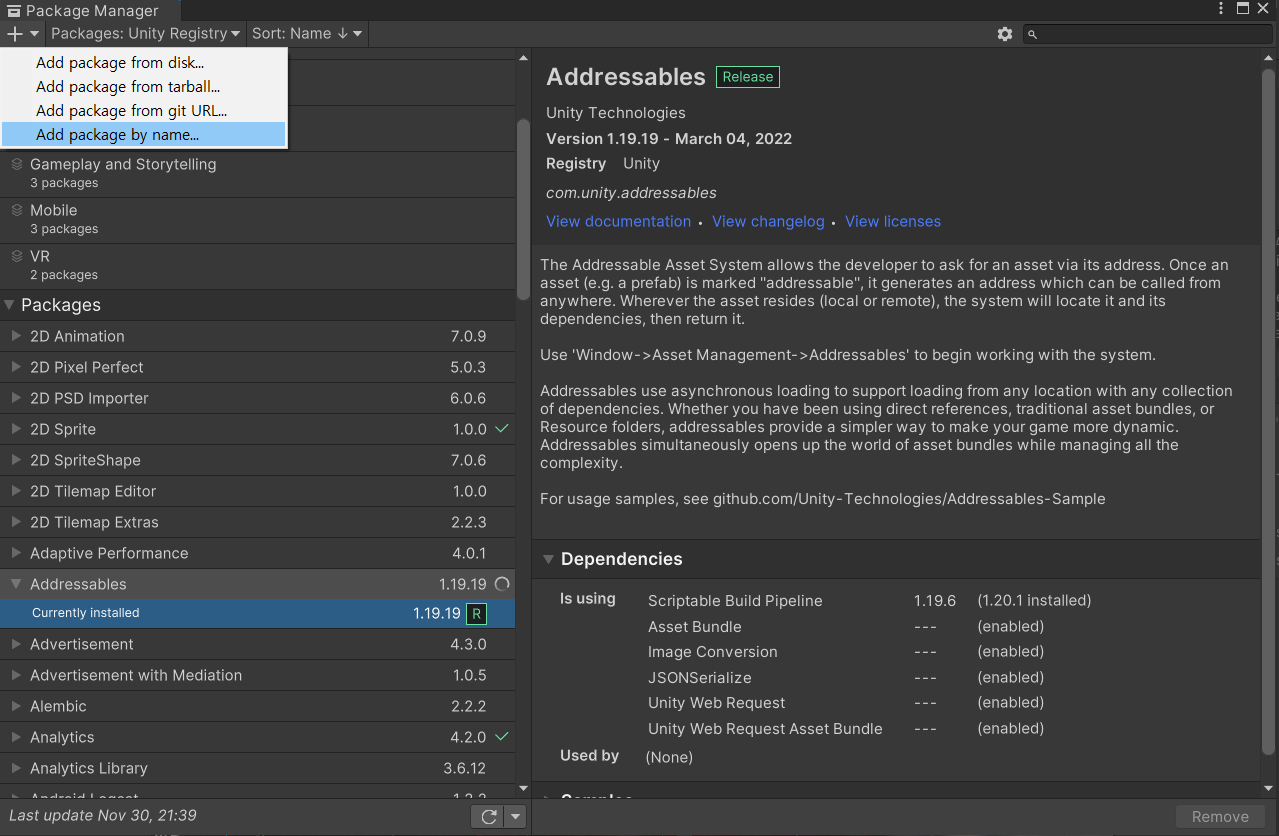1279x836 pixels.
Task: Select the Advertisement package
Action: click(258, 644)
